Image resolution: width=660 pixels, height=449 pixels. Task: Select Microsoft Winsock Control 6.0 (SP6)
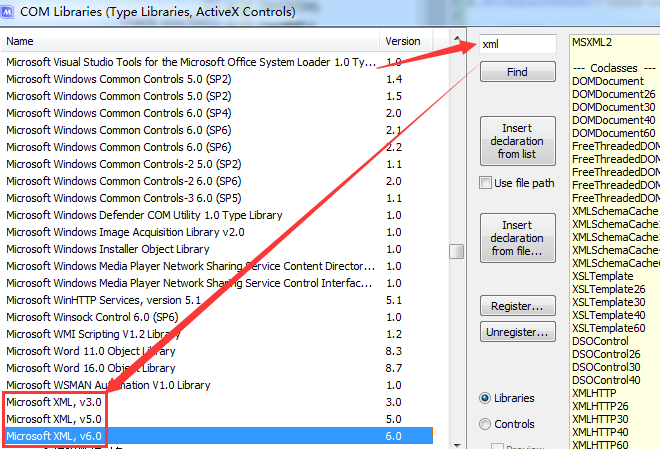click(217, 317)
